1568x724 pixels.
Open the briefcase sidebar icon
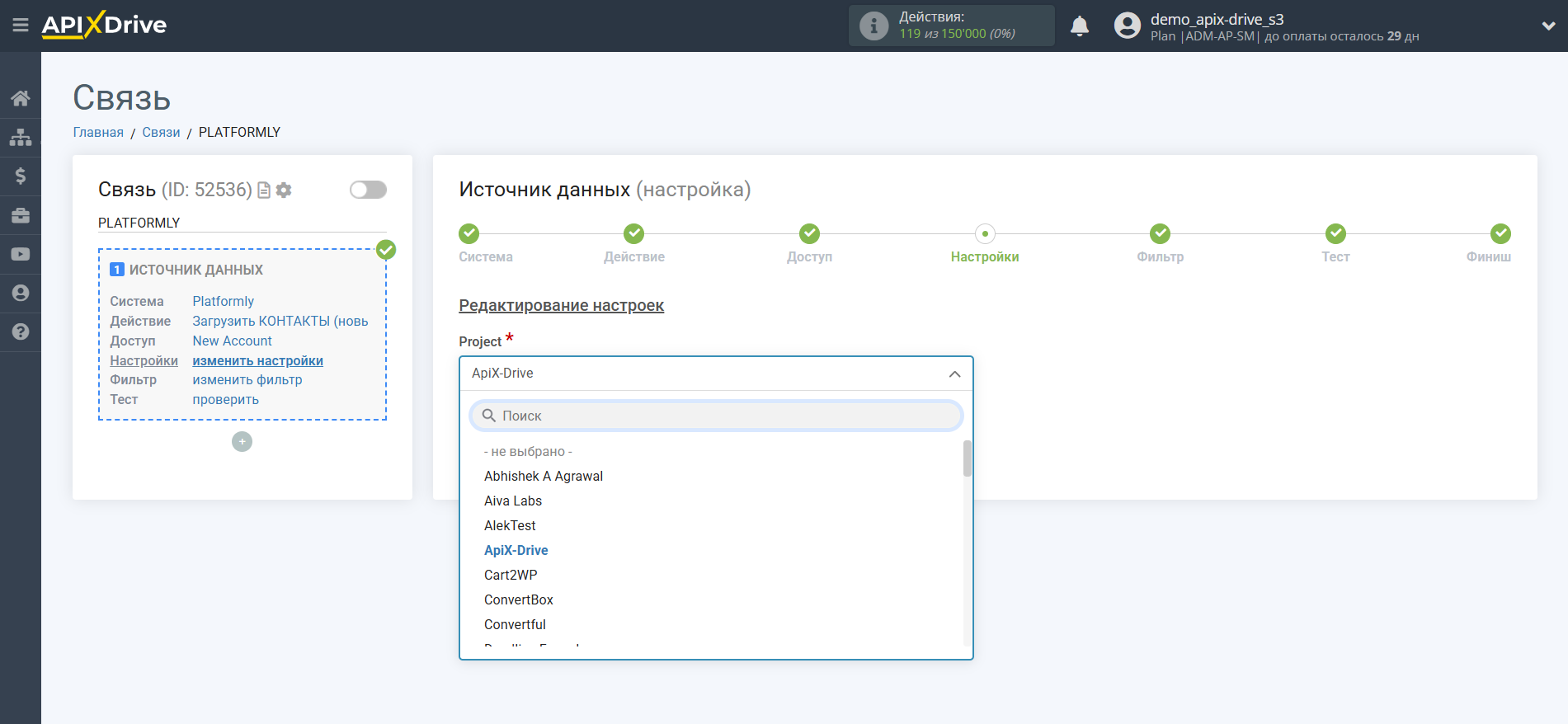pyautogui.click(x=21, y=215)
